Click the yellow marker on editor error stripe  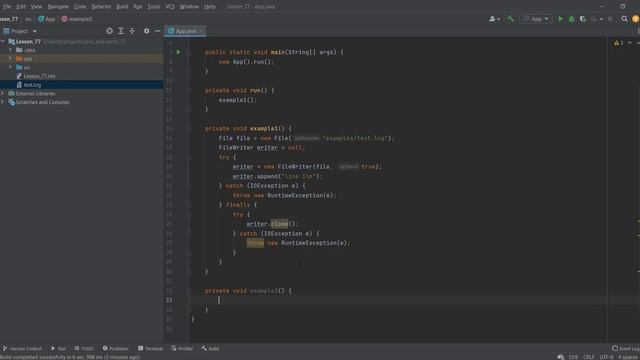click(x=638, y=222)
